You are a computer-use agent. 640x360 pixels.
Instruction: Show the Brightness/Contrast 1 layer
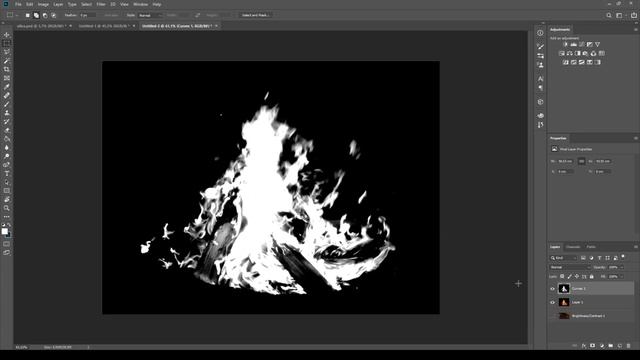552,316
